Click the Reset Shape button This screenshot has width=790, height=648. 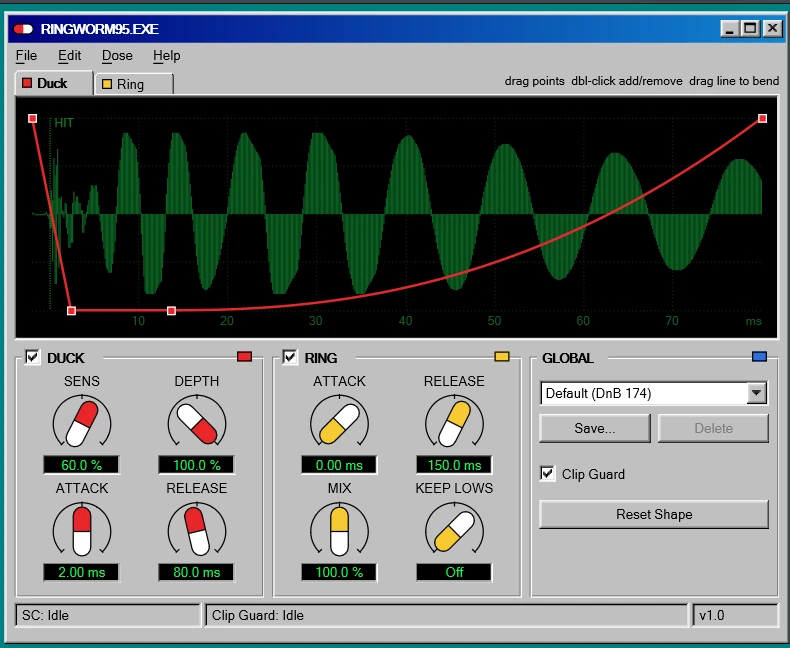(x=654, y=514)
